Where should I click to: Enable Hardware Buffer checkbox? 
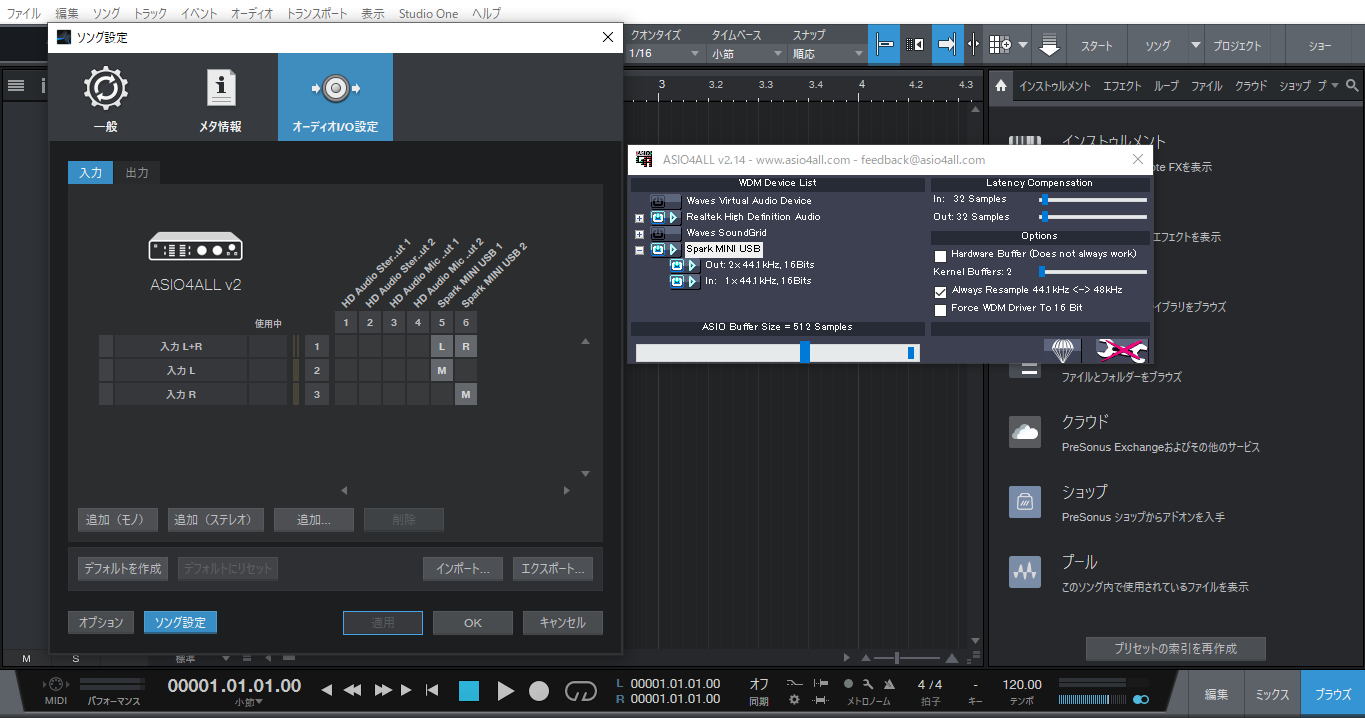pyautogui.click(x=940, y=255)
